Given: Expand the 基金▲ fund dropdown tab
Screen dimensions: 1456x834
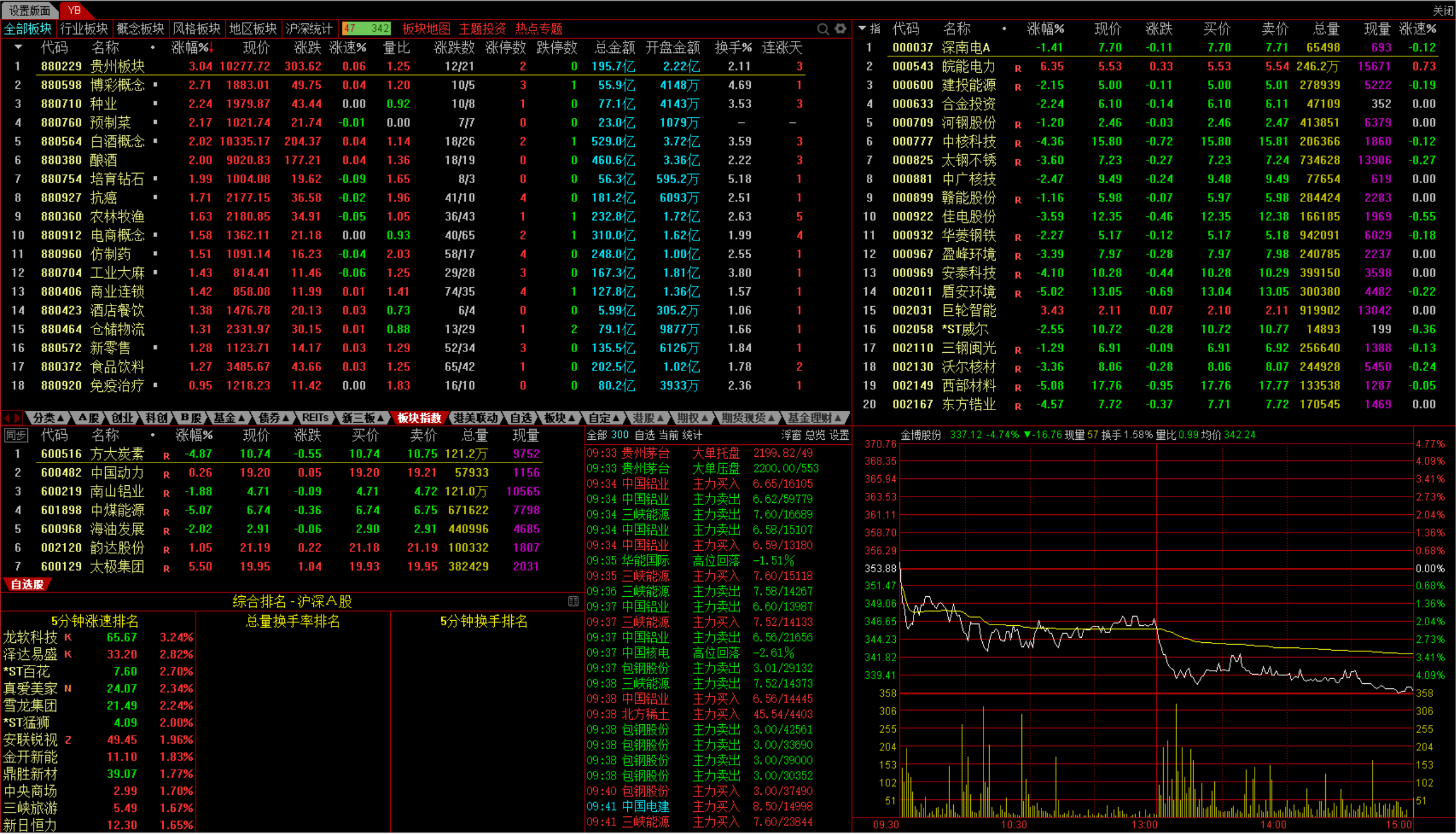Looking at the screenshot, I should (x=229, y=418).
